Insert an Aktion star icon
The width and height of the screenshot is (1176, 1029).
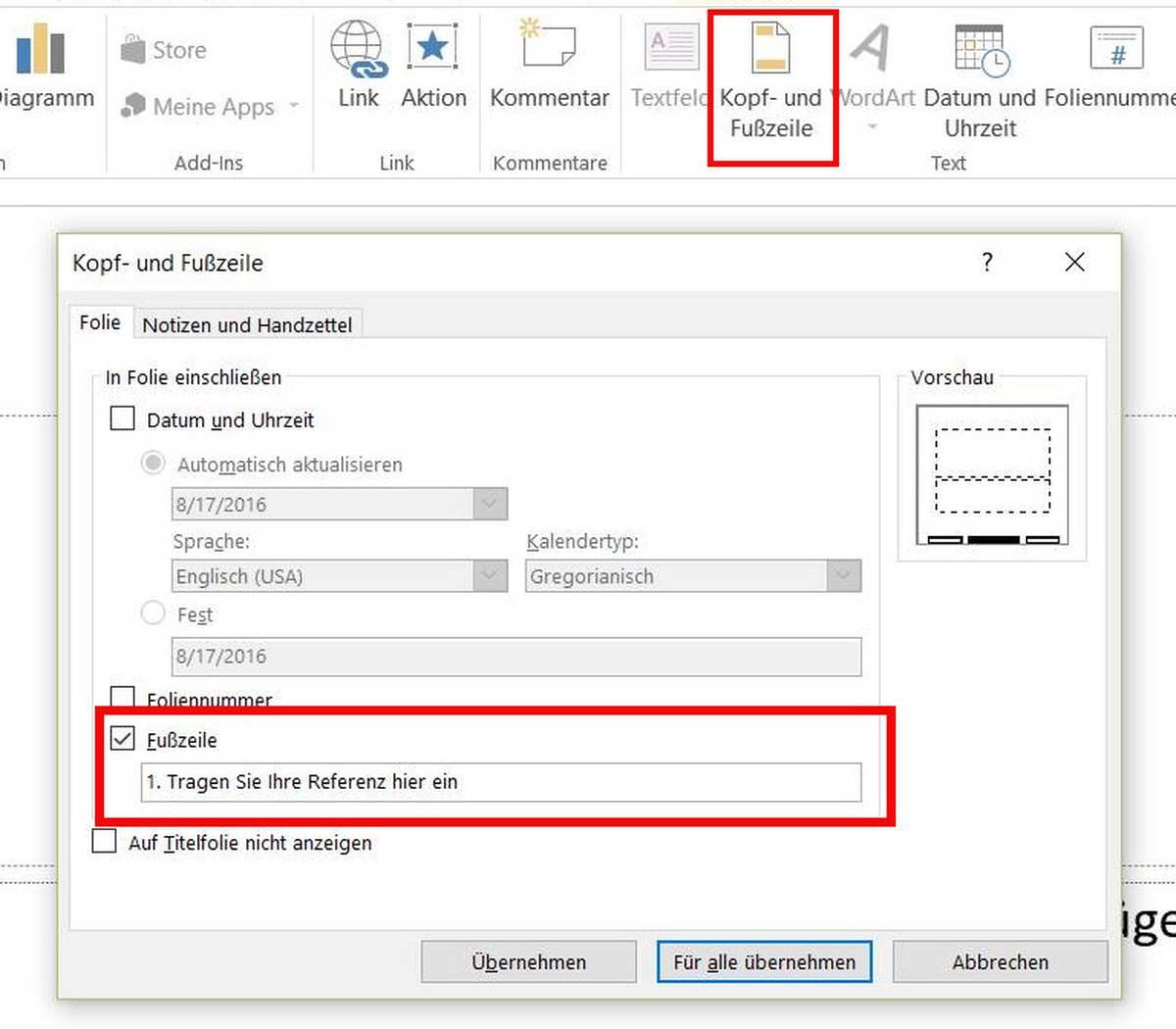432,49
